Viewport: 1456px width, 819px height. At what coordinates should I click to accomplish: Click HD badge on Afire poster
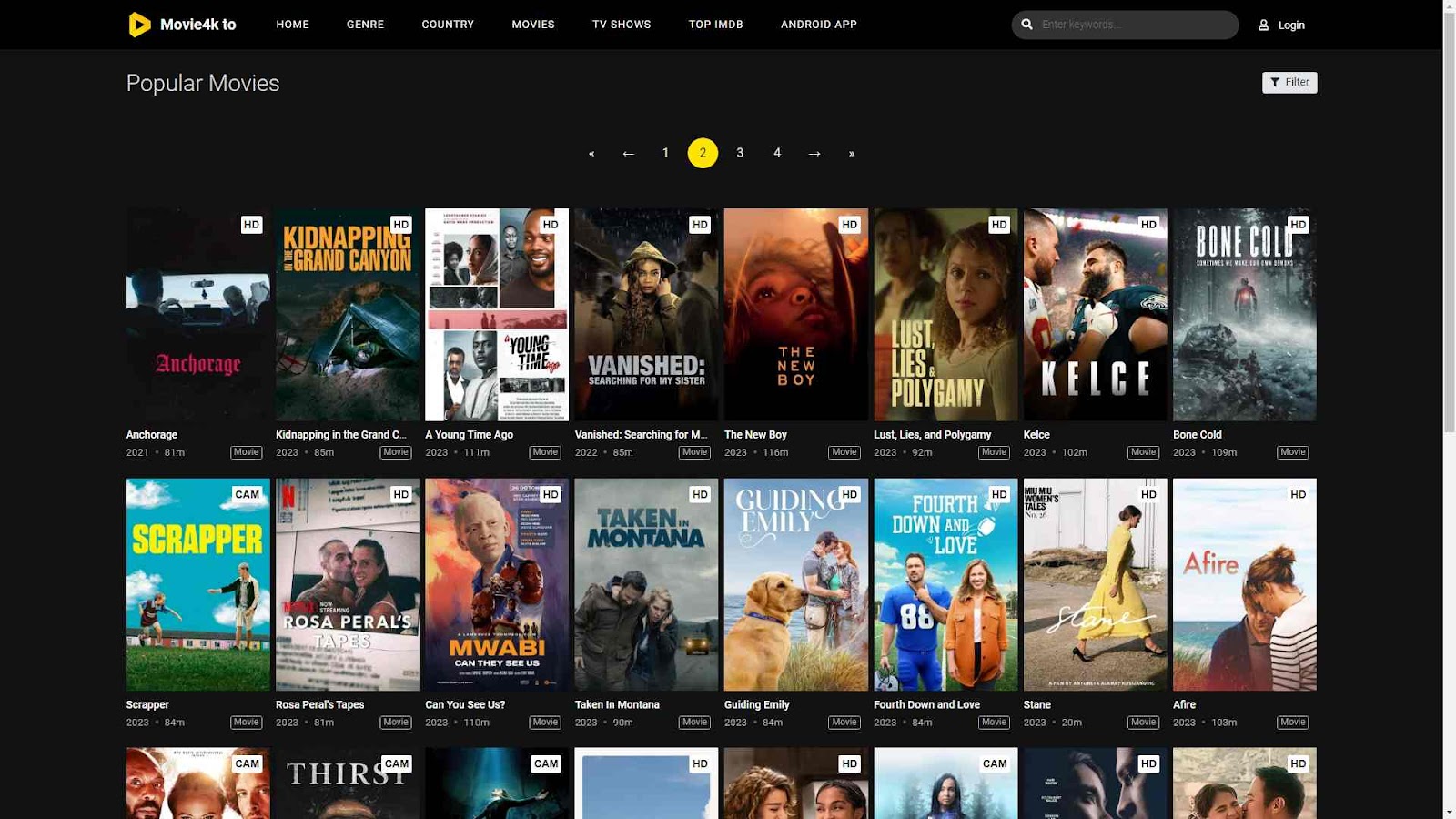[x=1299, y=495]
